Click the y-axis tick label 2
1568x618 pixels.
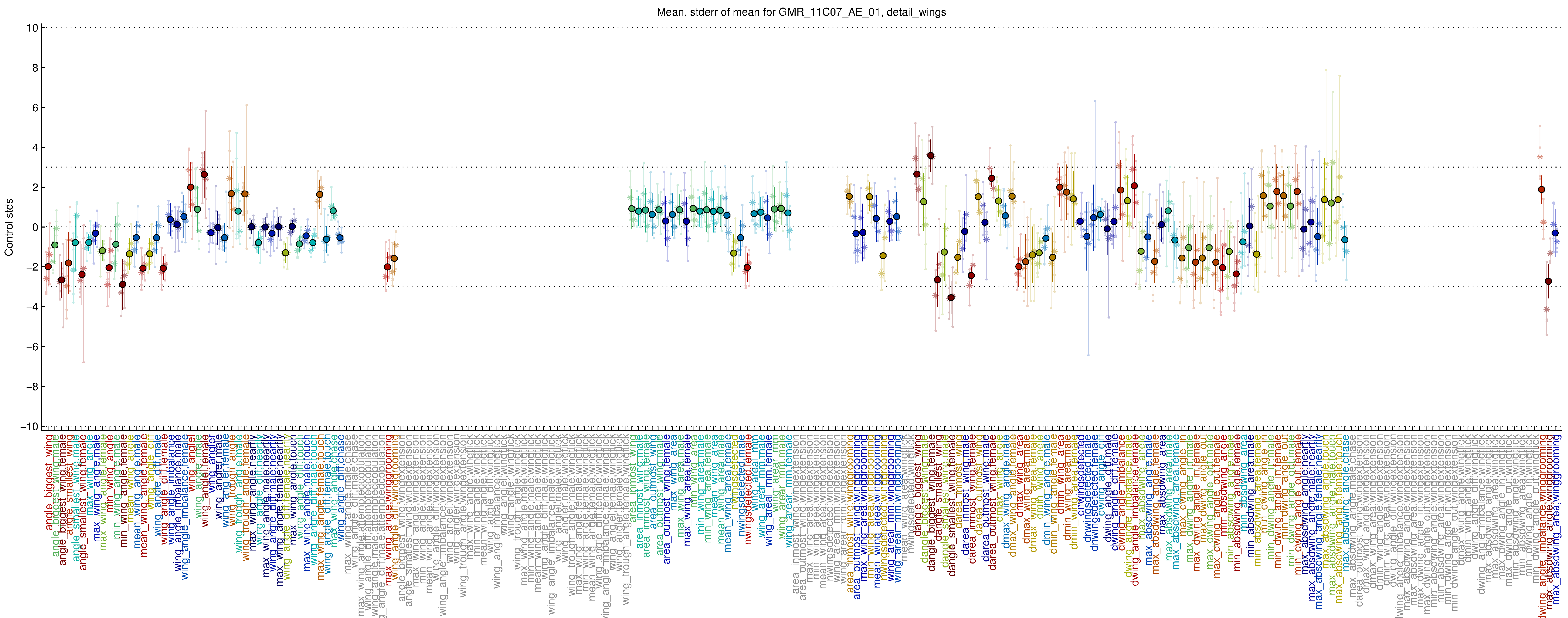click(35, 187)
